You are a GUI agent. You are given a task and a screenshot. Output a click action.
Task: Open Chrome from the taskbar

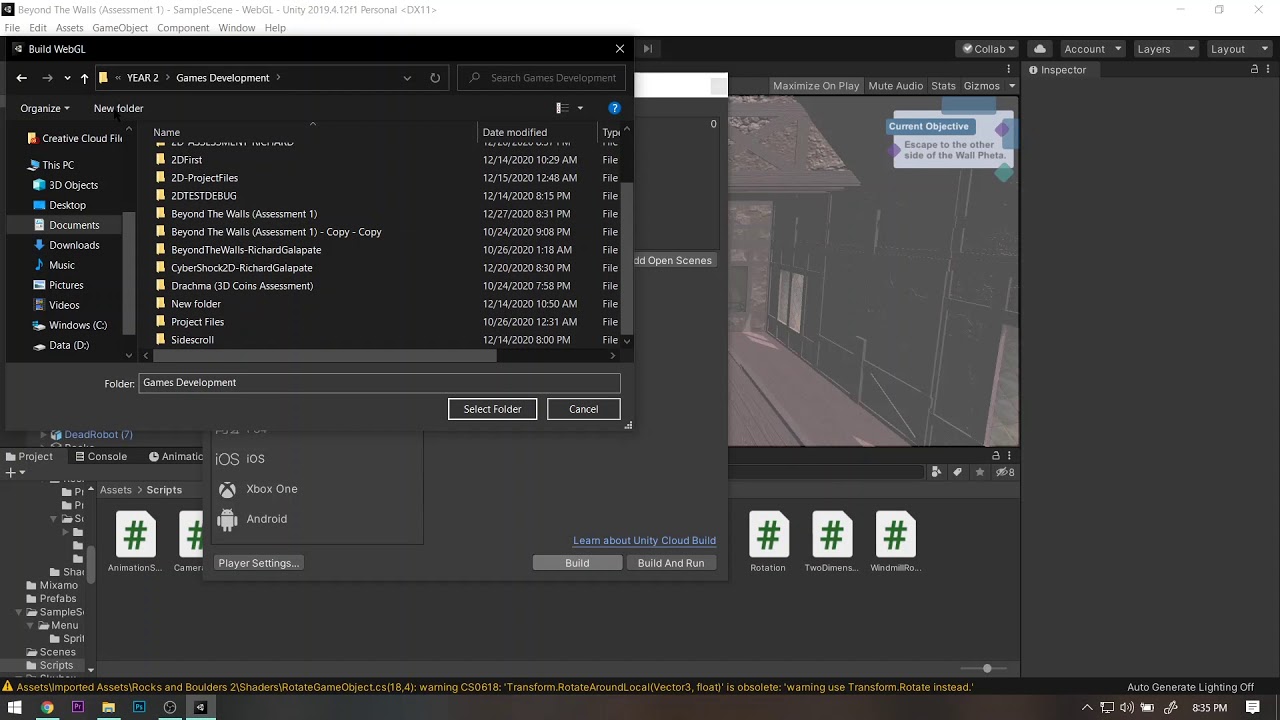(47, 707)
